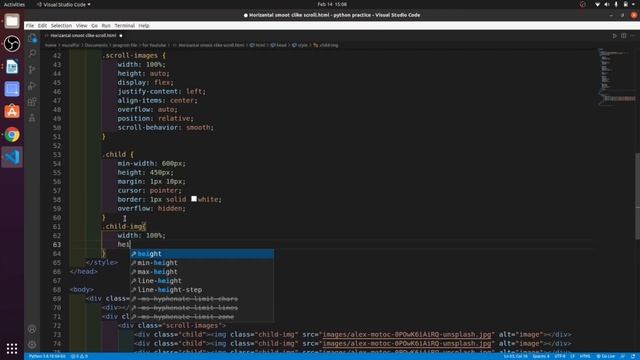The height and width of the screenshot is (360, 640).
Task: Select the Horizantal smoot clike scroll.html tab
Action: (x=83, y=36)
